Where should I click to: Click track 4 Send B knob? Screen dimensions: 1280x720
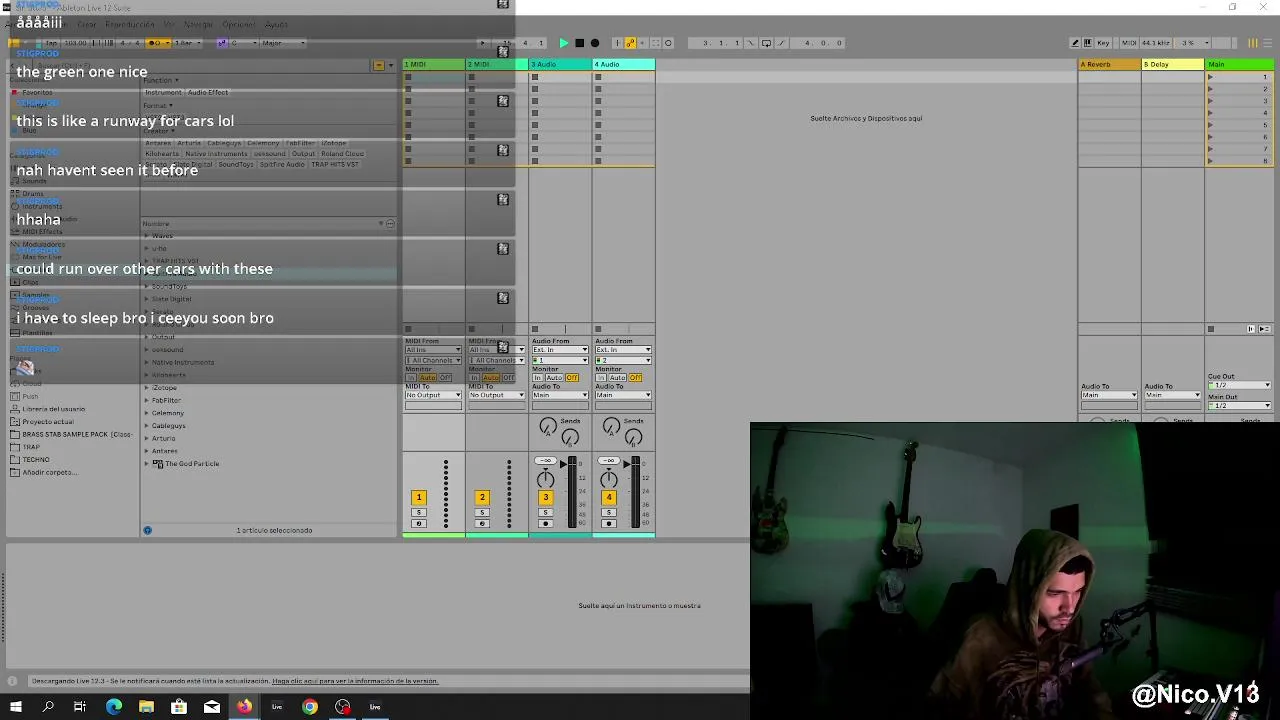pos(633,437)
